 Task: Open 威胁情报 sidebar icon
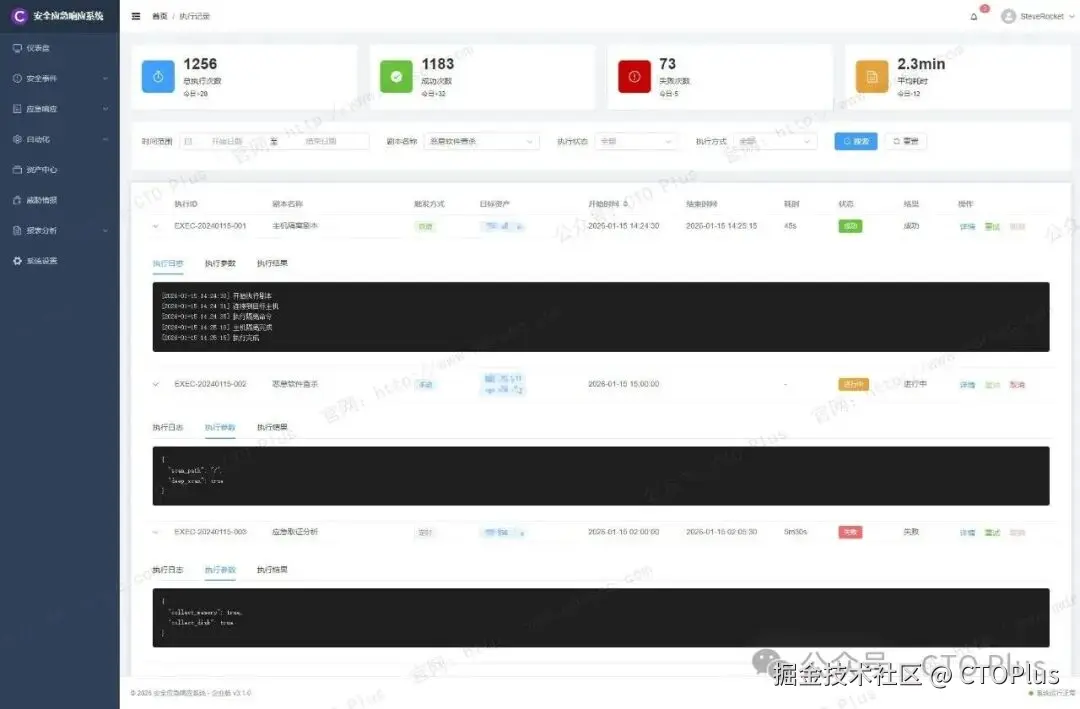(x=17, y=200)
